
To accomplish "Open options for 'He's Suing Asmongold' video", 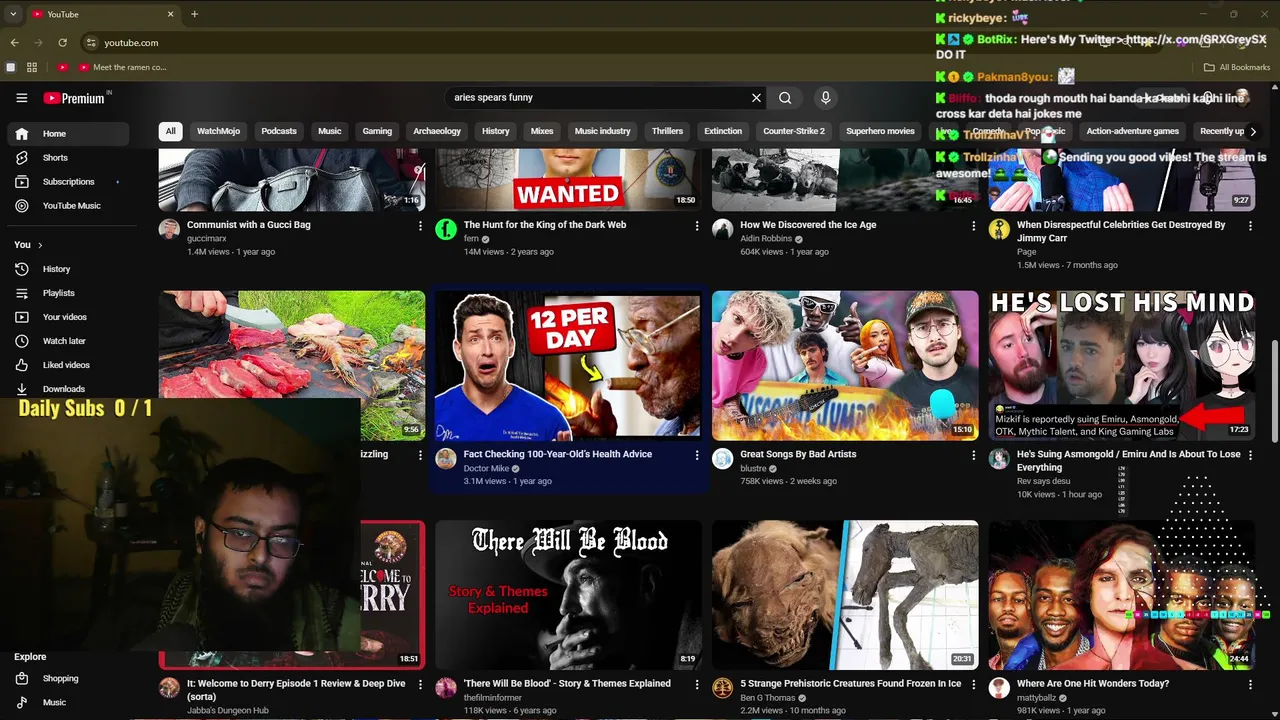I will [x=1250, y=455].
